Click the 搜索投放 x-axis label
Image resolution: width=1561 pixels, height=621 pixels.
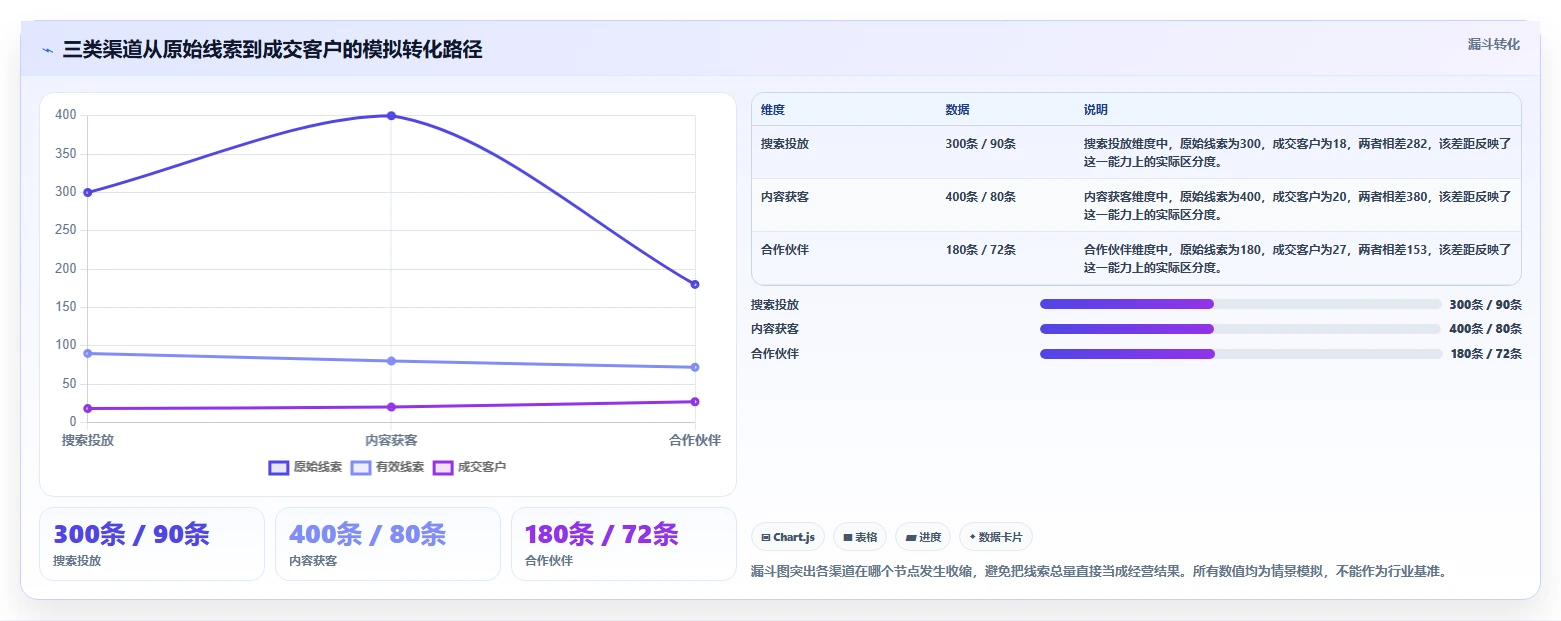point(88,440)
